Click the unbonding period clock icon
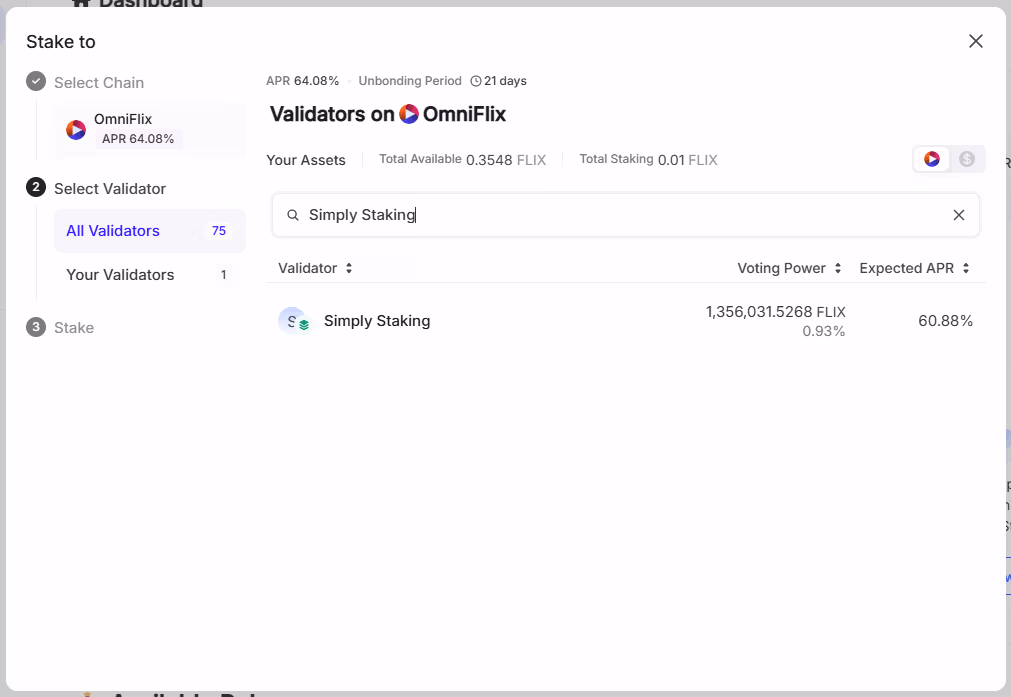The height and width of the screenshot is (697, 1011). click(476, 81)
